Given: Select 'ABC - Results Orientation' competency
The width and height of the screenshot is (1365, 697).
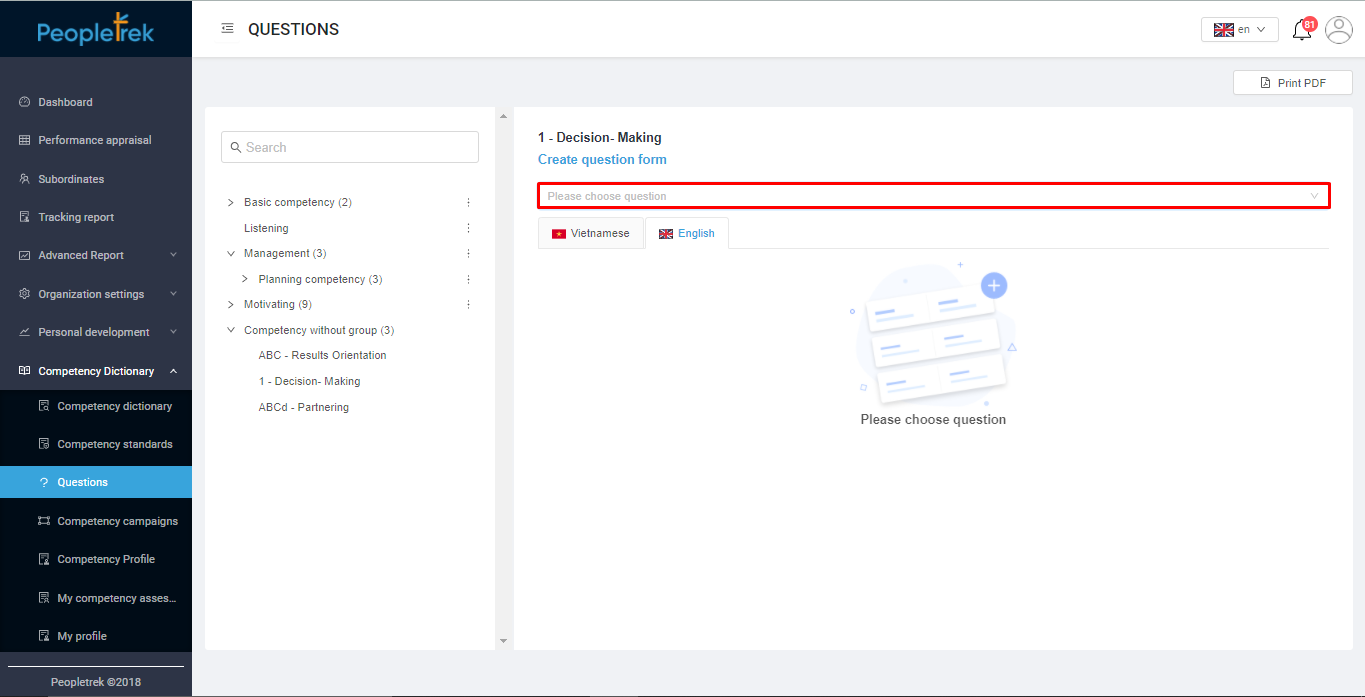Looking at the screenshot, I should pos(322,355).
